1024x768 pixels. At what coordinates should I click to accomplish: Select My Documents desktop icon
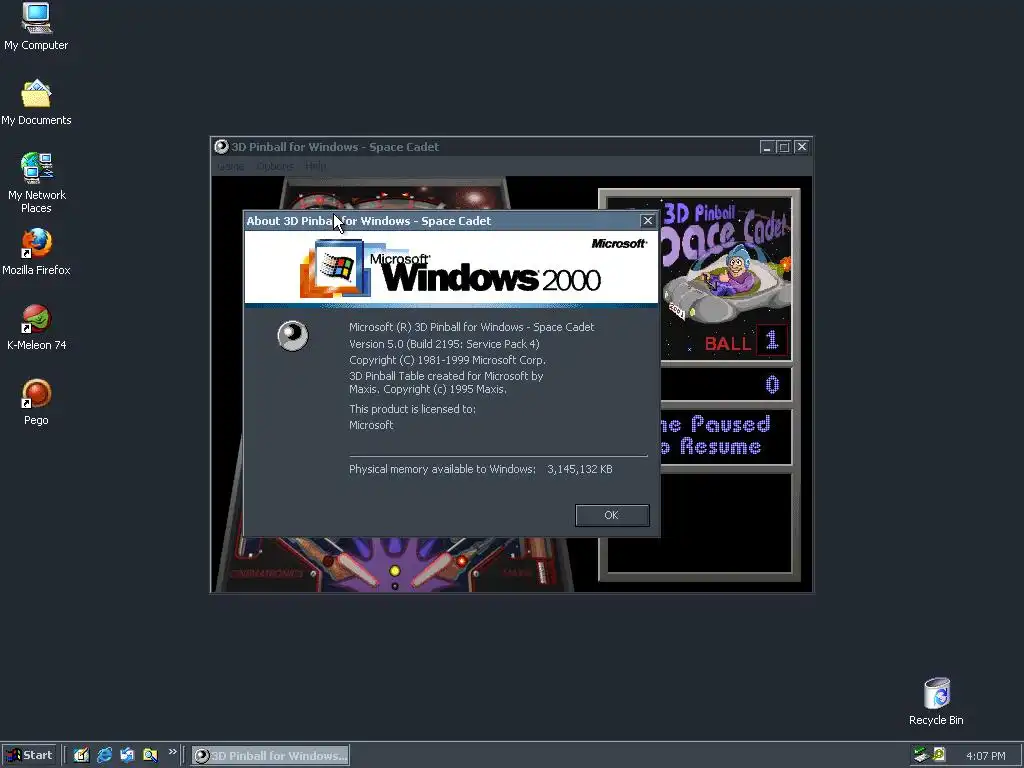click(36, 103)
